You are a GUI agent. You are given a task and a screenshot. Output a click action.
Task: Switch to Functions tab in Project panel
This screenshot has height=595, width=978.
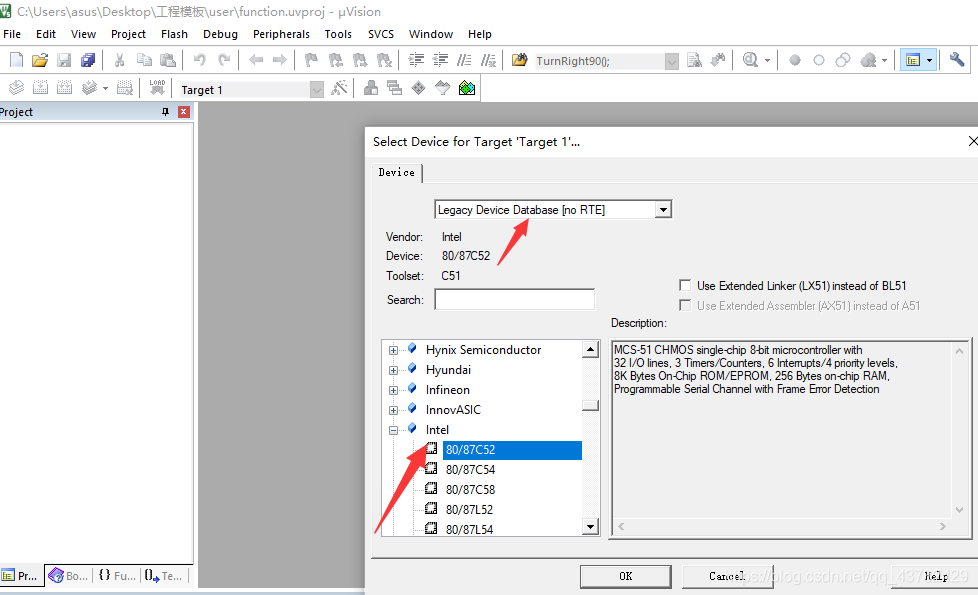(x=117, y=576)
